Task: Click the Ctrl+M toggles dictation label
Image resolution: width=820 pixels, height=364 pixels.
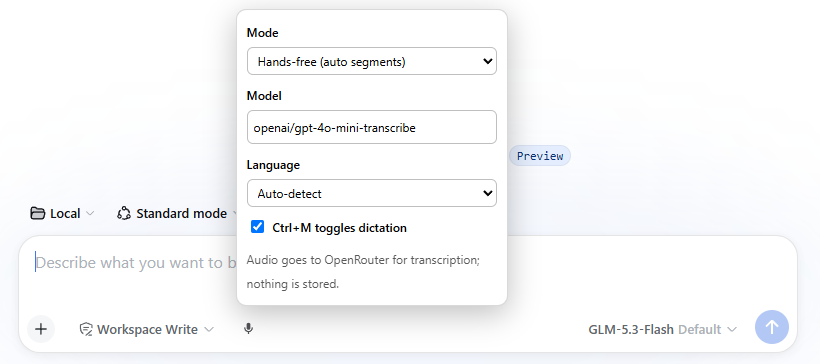Action: pyautogui.click(x=339, y=228)
